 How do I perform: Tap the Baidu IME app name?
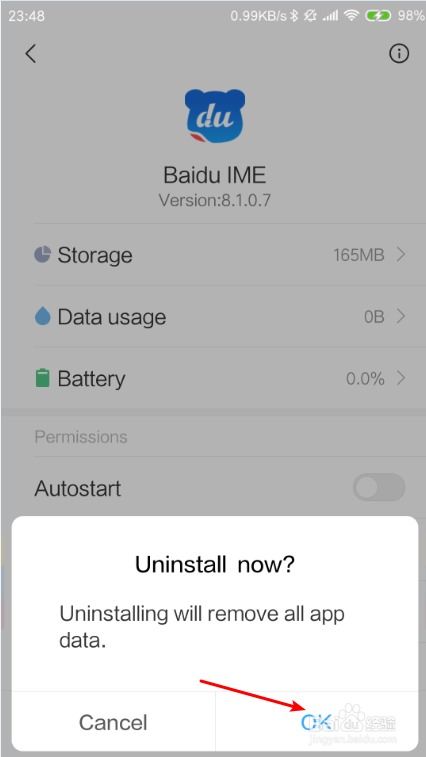tap(215, 174)
